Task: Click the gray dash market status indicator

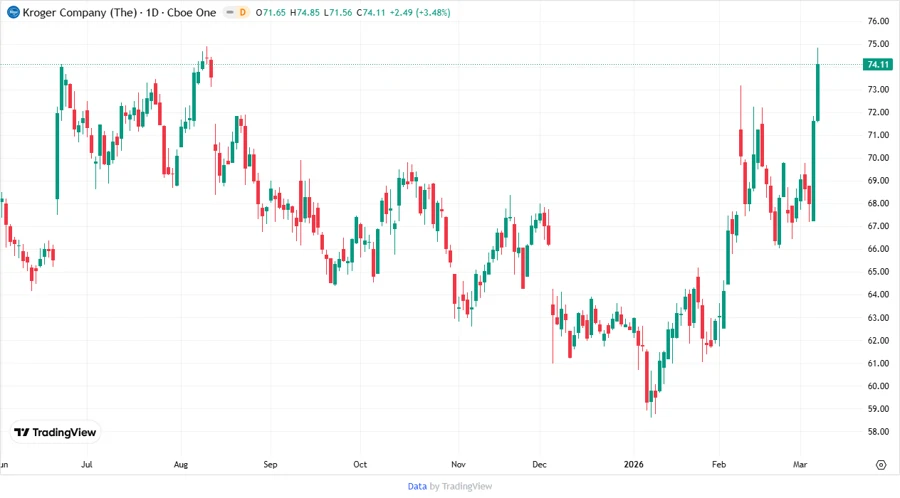Action: click(230, 12)
